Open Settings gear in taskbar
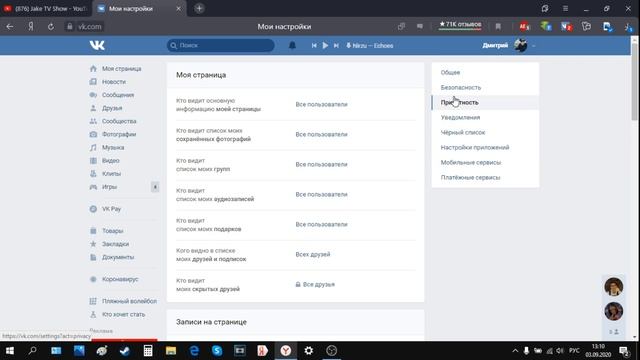This screenshot has width=640, height=360. point(309,351)
